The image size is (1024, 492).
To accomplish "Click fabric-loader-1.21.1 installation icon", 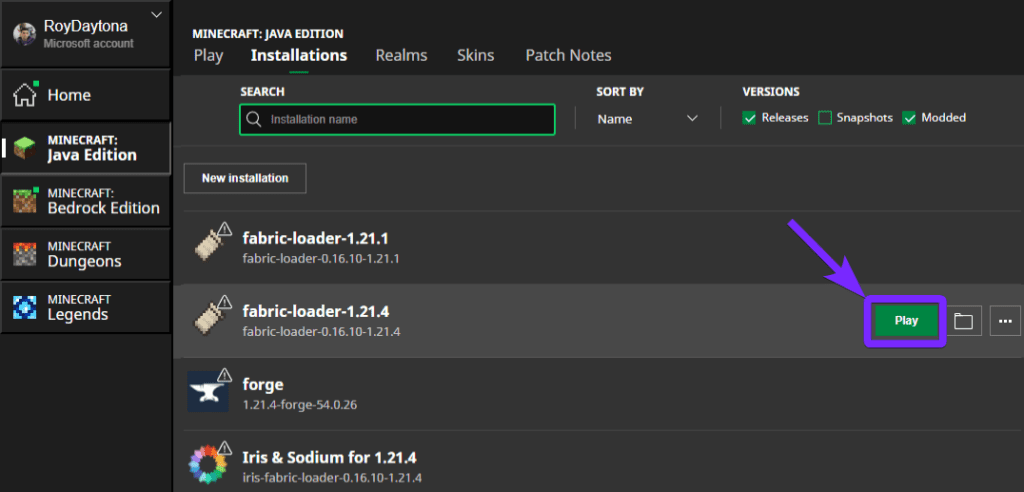I will (x=210, y=245).
